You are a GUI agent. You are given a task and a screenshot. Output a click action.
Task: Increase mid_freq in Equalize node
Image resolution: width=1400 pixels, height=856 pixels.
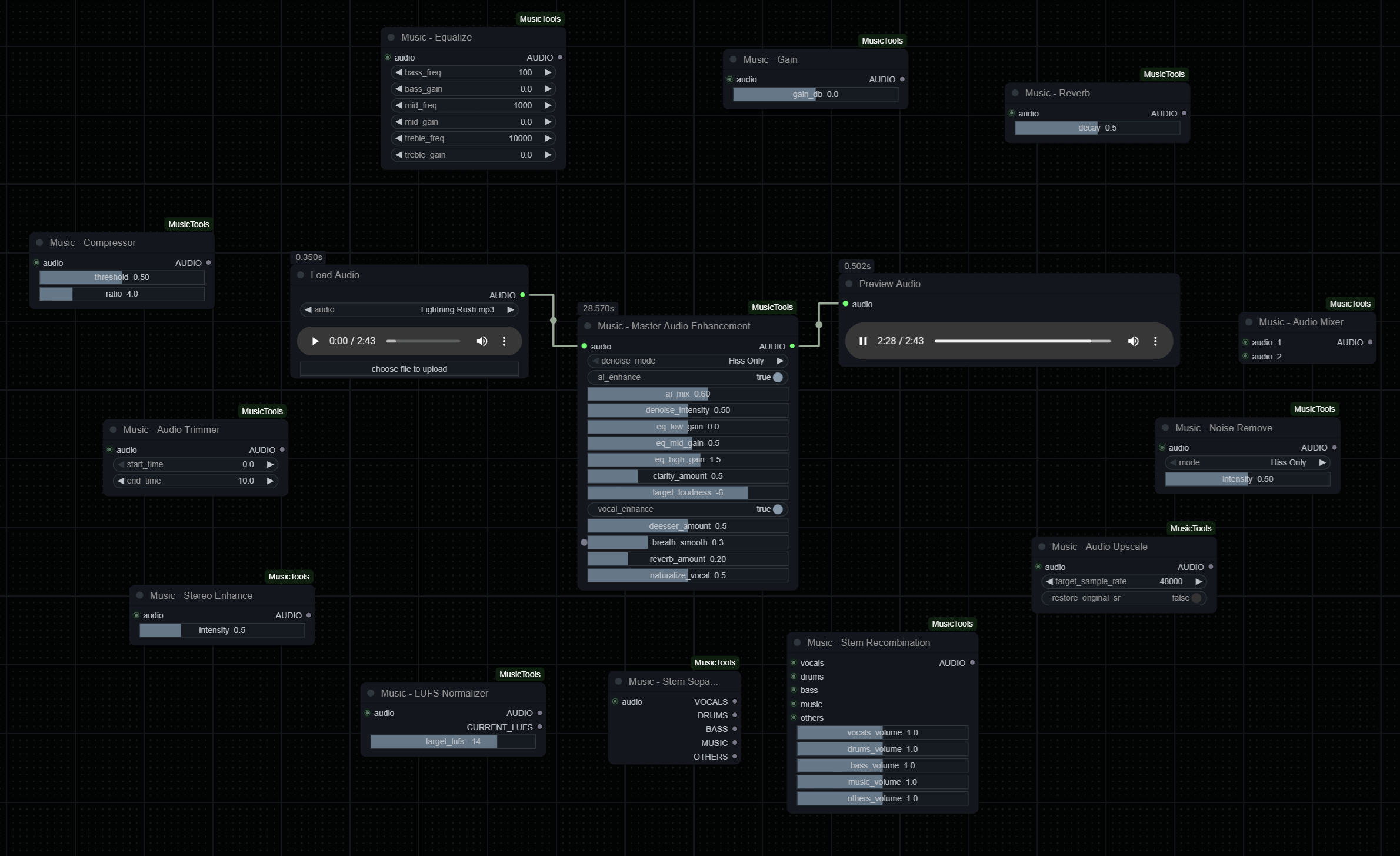point(548,105)
